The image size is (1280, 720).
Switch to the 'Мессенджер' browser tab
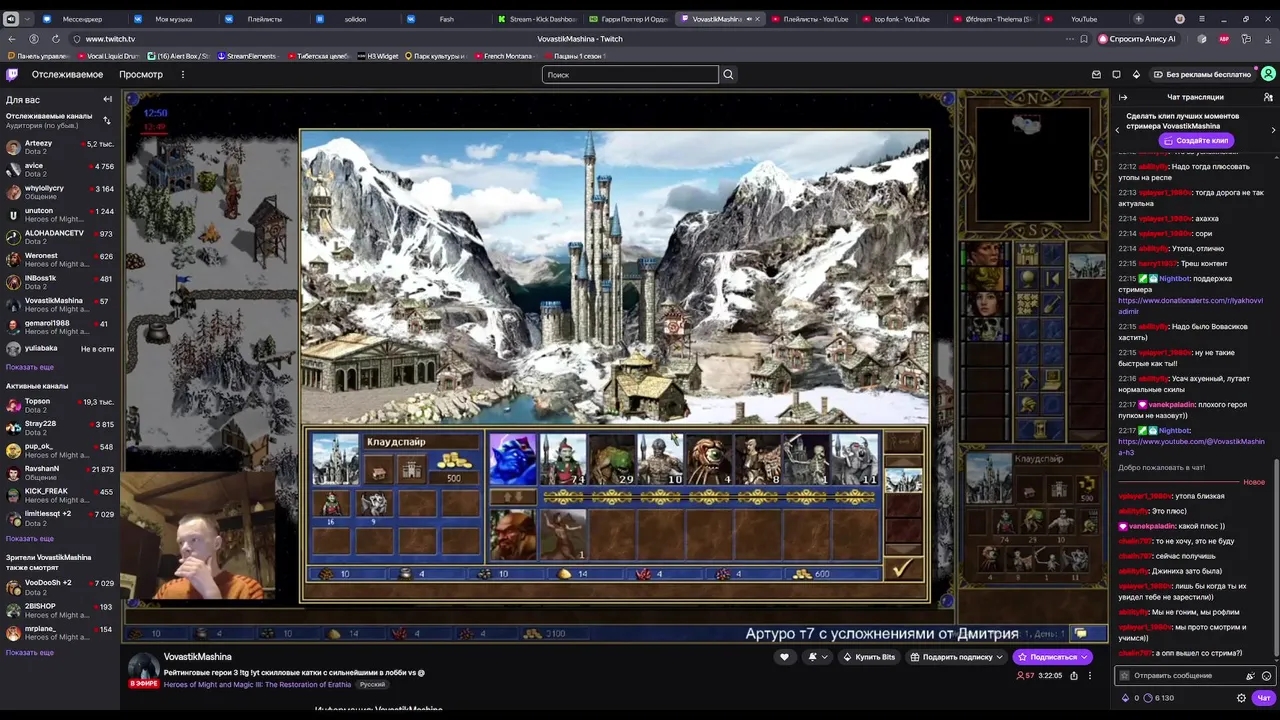[x=82, y=19]
